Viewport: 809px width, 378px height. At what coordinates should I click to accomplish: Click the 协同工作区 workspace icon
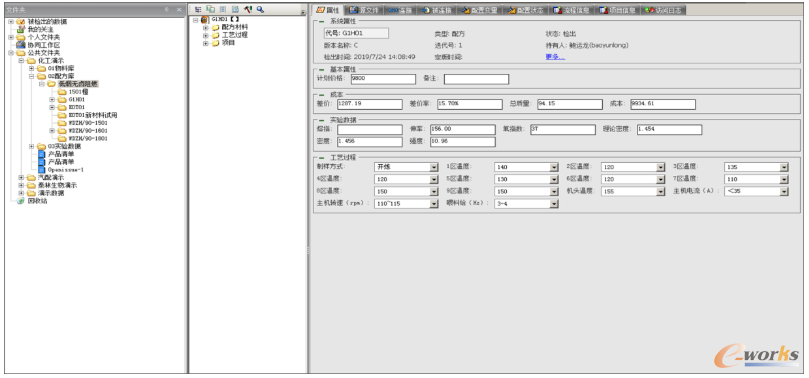tap(21, 45)
